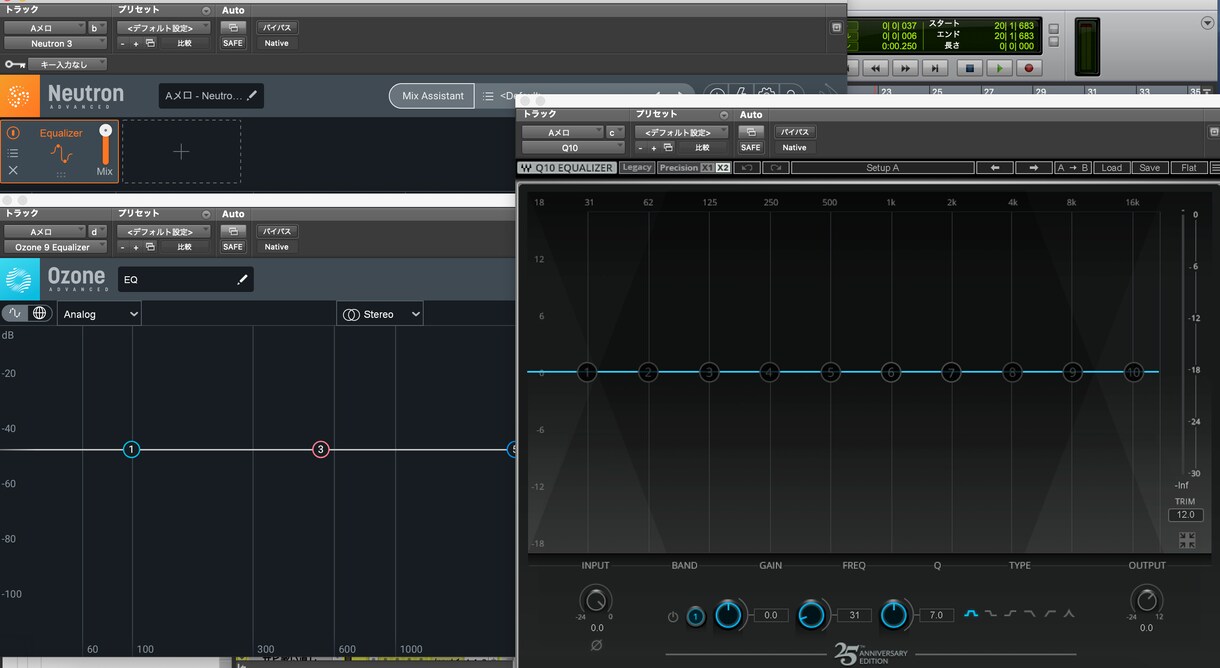This screenshot has width=1220, height=668.
Task: Toggle the Neutron Equalizer module power icon
Action: pyautogui.click(x=13, y=133)
